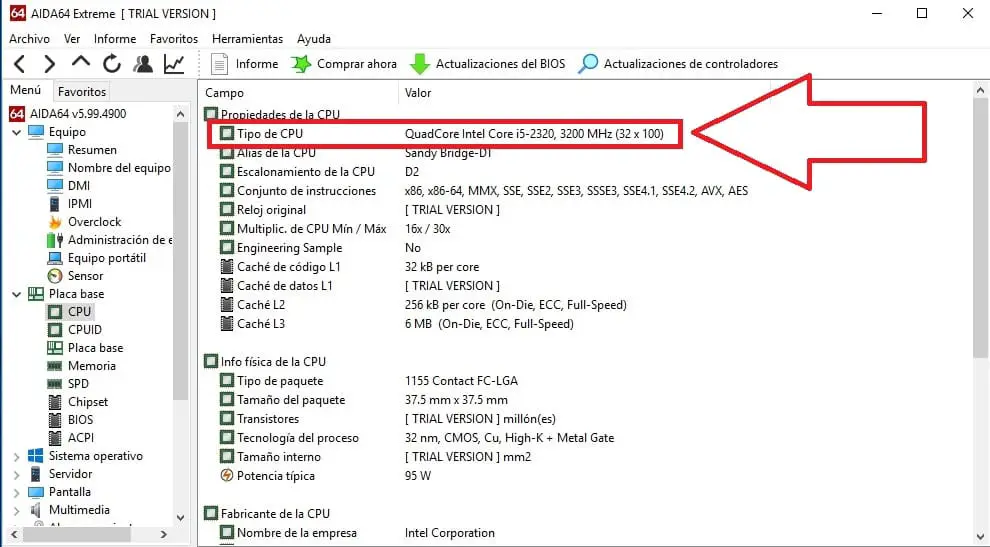Viewport: 990px width, 547px height.
Task: Click the Informe report button
Action: click(244, 64)
